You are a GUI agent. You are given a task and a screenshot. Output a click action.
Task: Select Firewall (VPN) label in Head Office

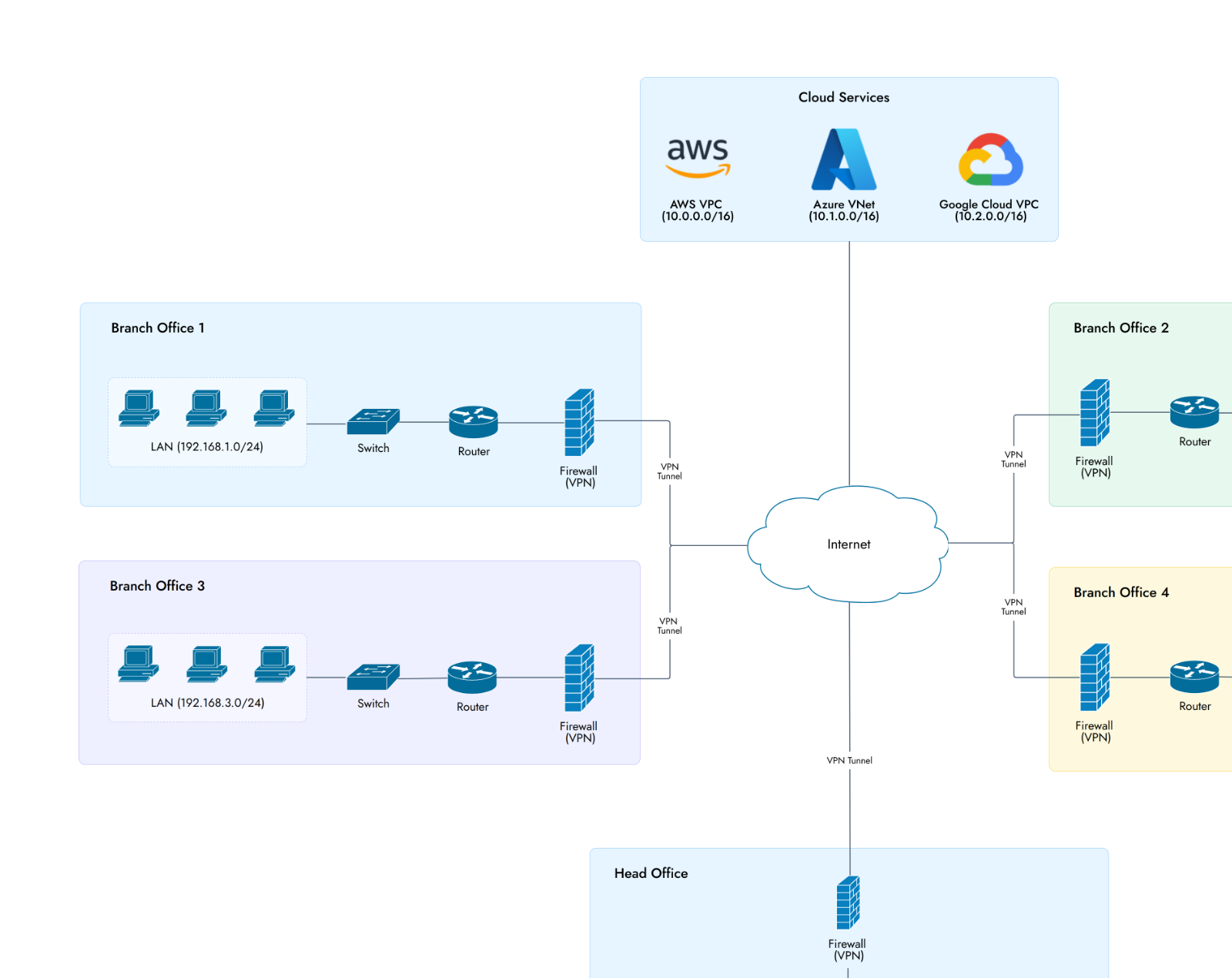click(847, 950)
